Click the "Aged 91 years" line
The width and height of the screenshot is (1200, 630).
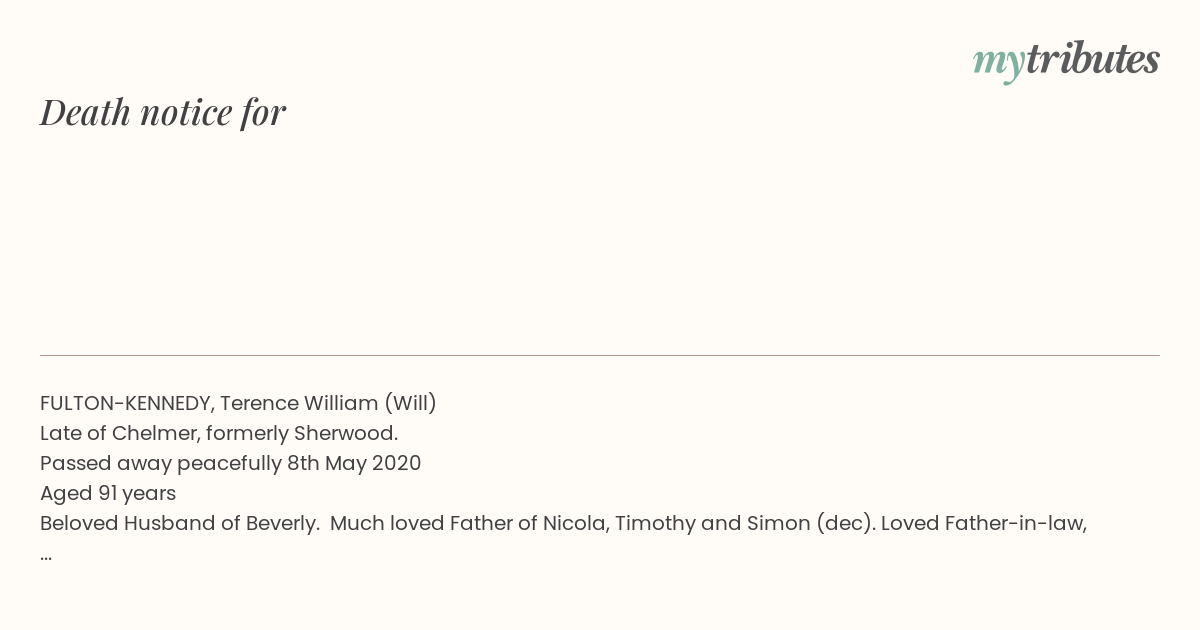click(x=108, y=493)
